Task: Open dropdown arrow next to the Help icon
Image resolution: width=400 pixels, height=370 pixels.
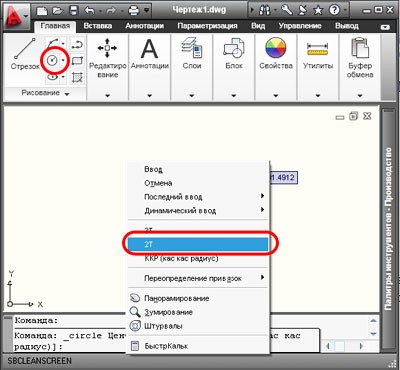Action: click(x=345, y=11)
